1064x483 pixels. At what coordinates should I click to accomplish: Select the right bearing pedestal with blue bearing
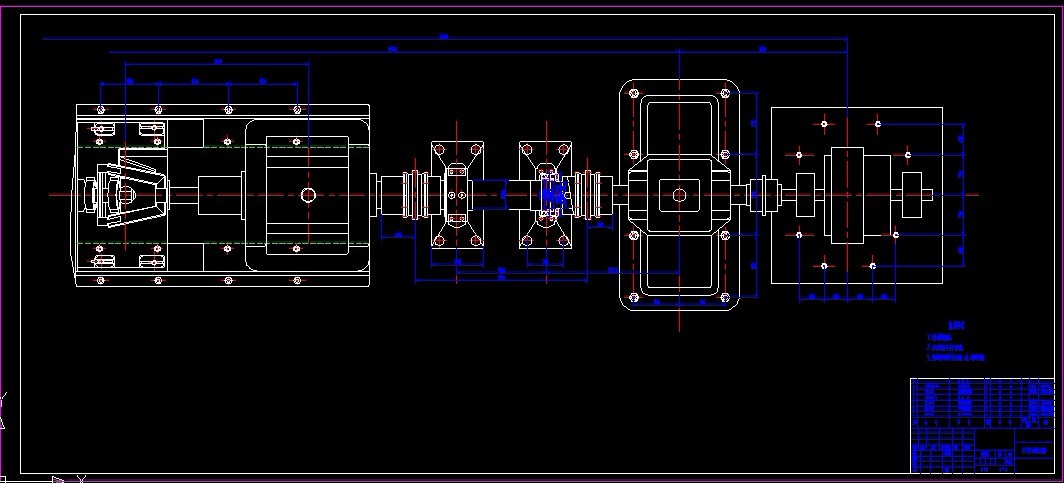tap(546, 195)
